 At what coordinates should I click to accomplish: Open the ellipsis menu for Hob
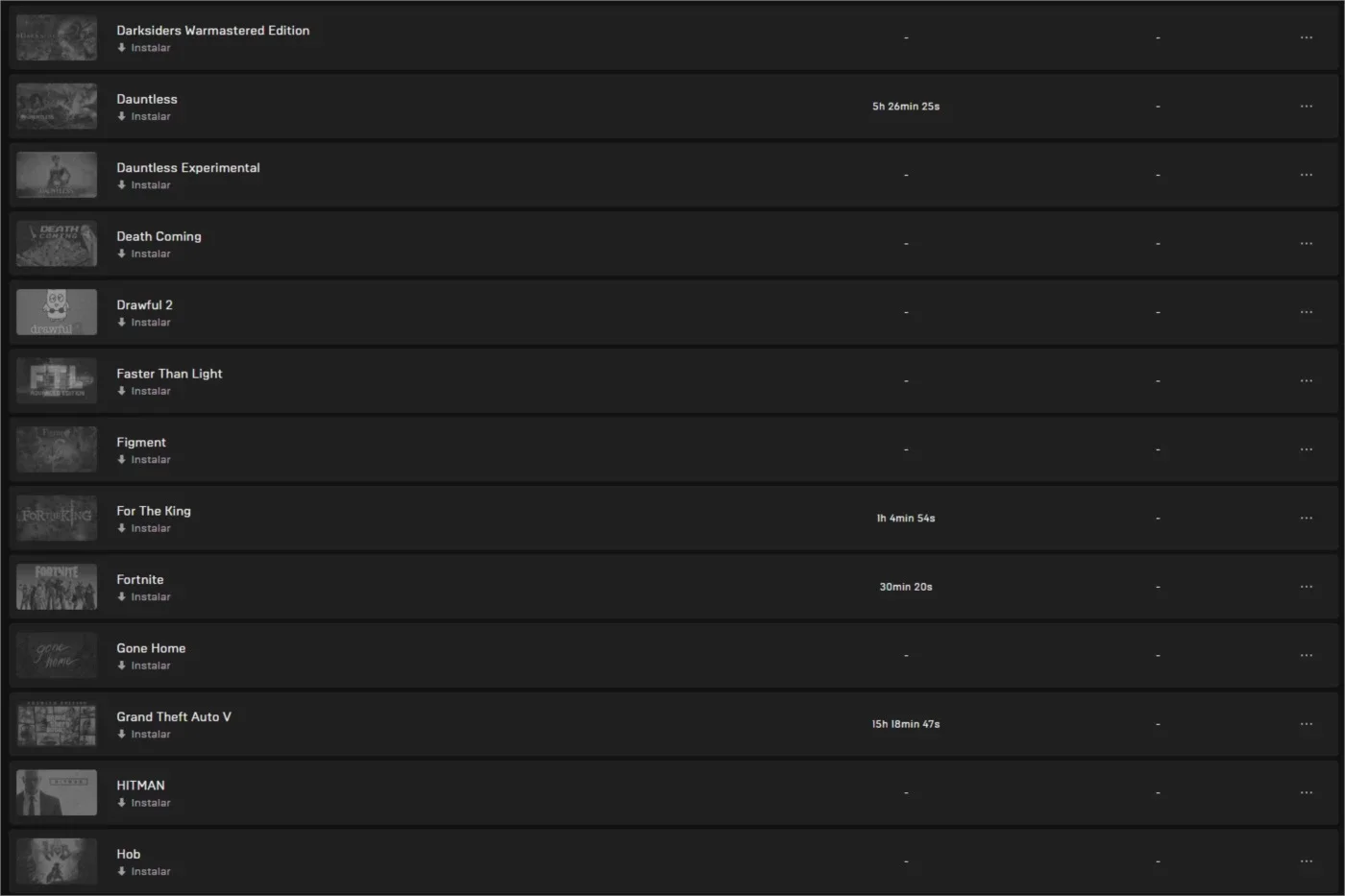(x=1306, y=861)
